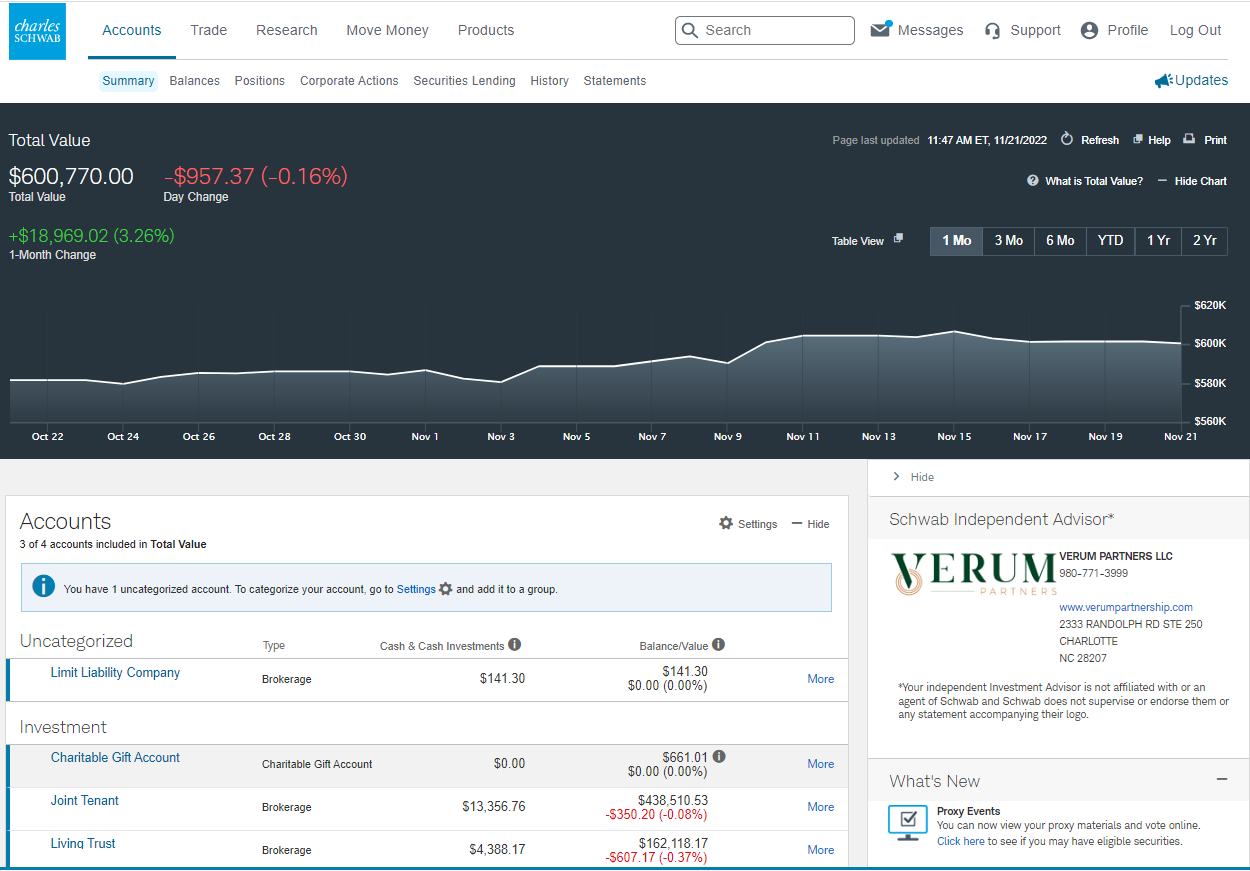Select the 3 Mo chart range
Viewport: 1250px width, 871px height.
(x=1008, y=241)
